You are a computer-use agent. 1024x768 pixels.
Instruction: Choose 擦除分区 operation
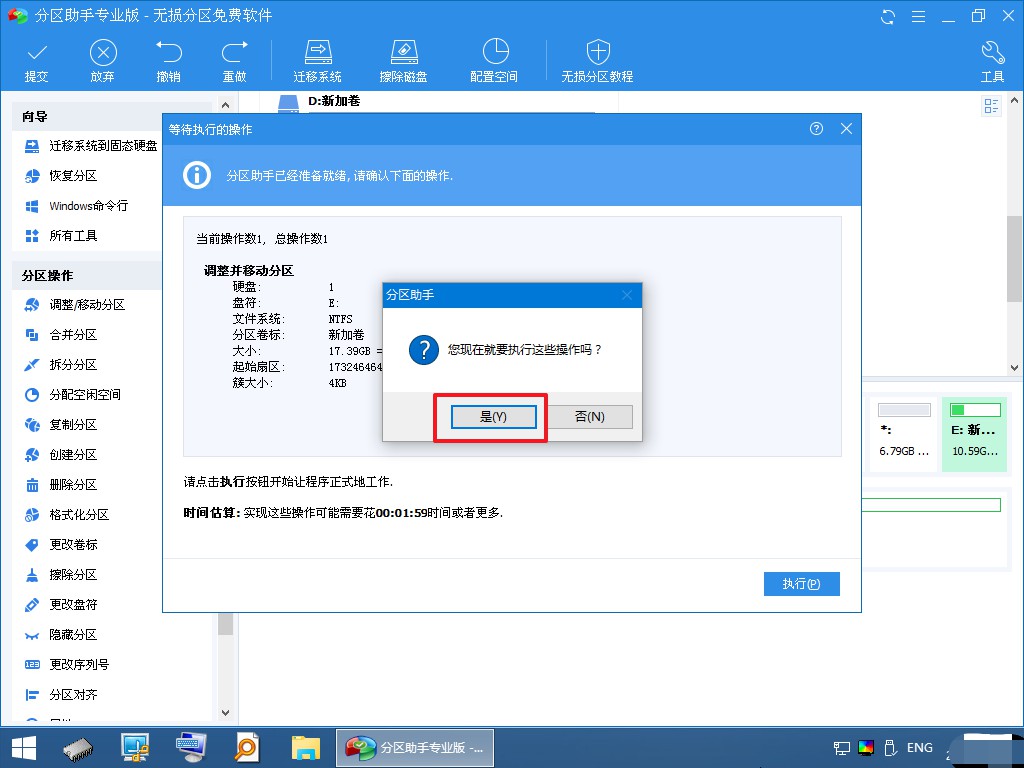(61, 575)
